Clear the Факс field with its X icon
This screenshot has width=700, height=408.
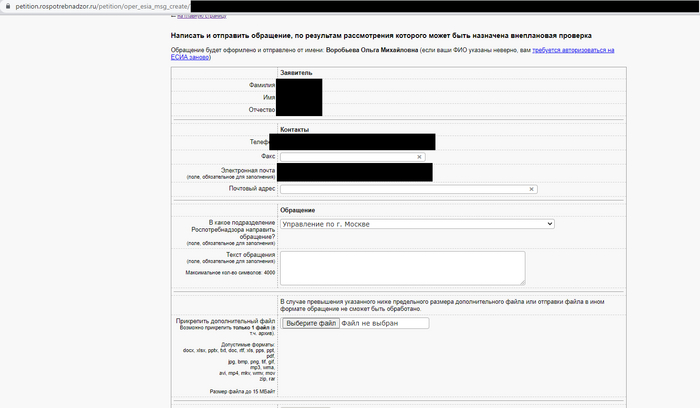point(419,157)
